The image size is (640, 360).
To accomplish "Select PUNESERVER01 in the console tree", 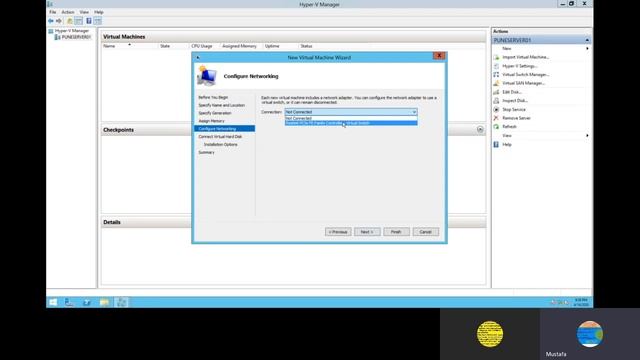I will 76,37.
